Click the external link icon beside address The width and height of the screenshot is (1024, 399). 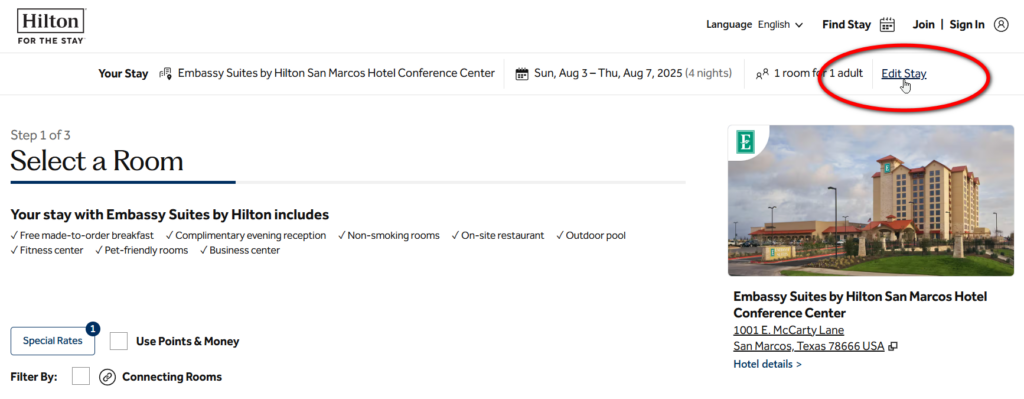coord(893,347)
